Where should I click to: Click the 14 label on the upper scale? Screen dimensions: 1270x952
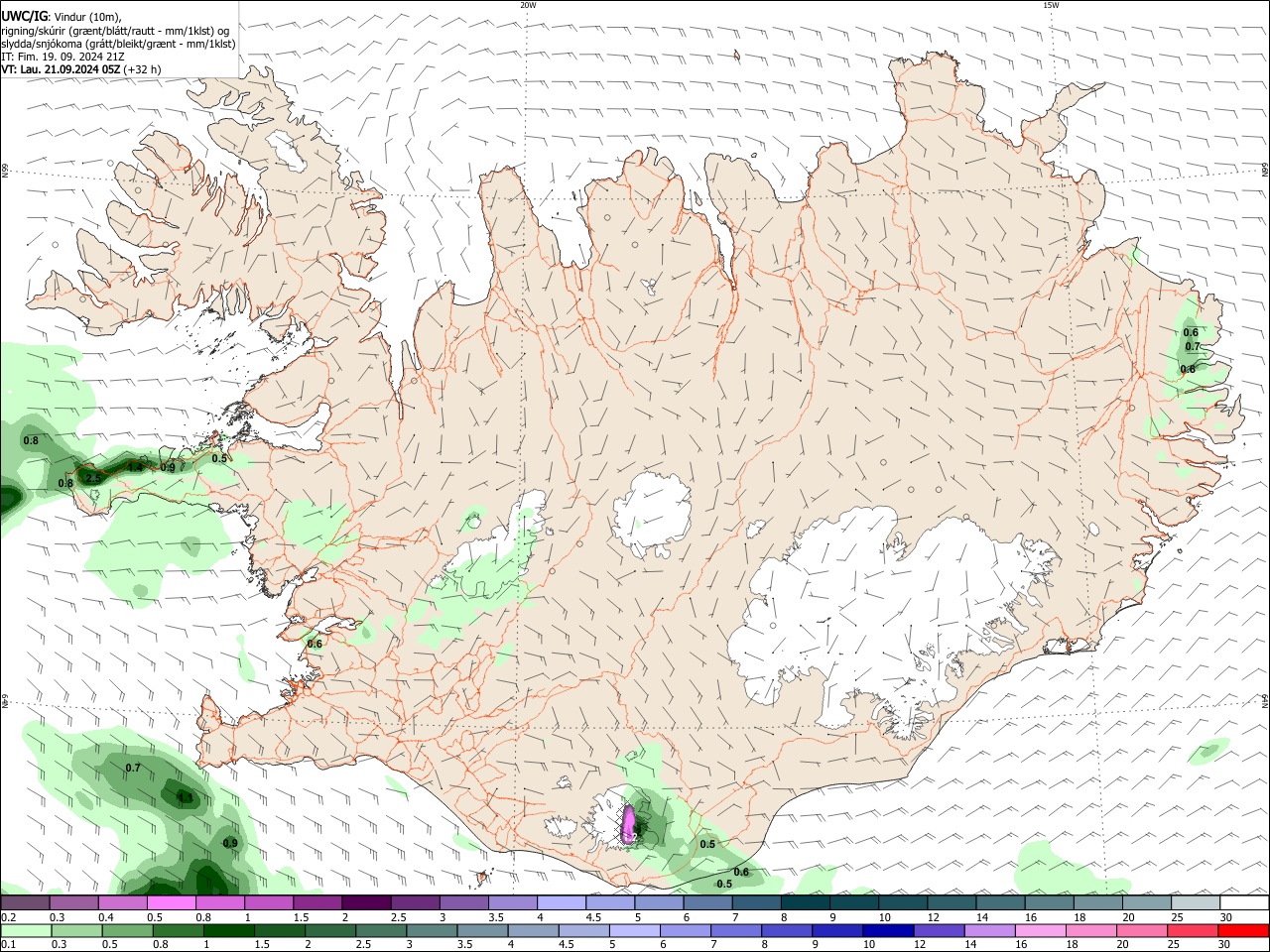click(981, 917)
